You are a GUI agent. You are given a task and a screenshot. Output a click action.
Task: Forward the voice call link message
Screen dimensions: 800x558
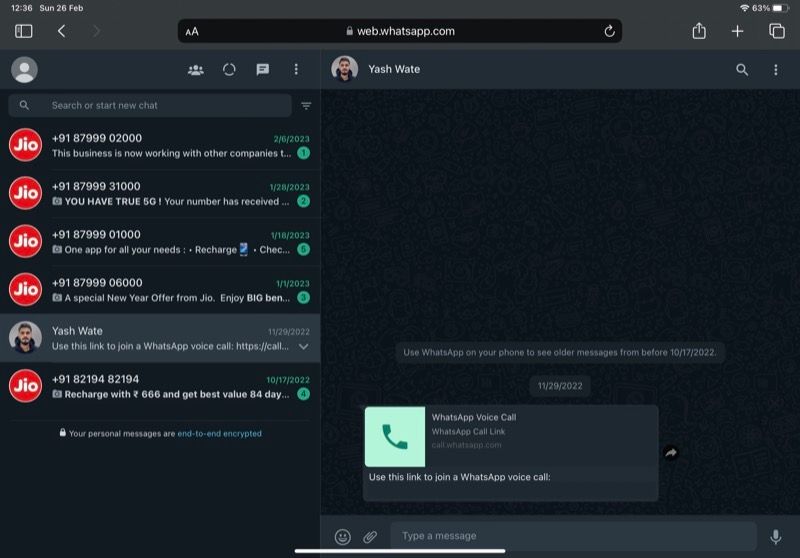[671, 452]
